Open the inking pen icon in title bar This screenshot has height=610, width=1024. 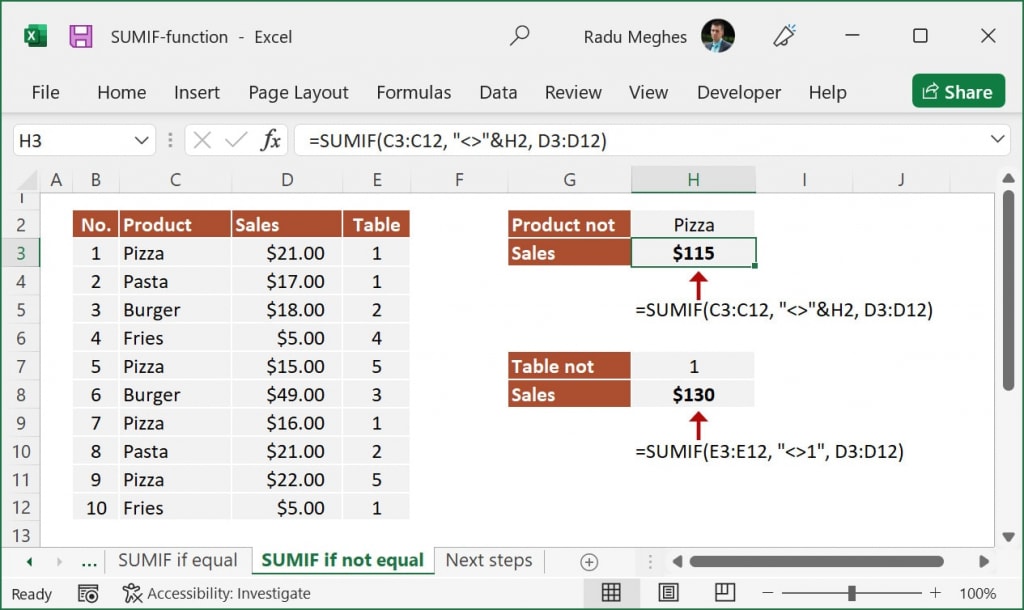point(784,36)
